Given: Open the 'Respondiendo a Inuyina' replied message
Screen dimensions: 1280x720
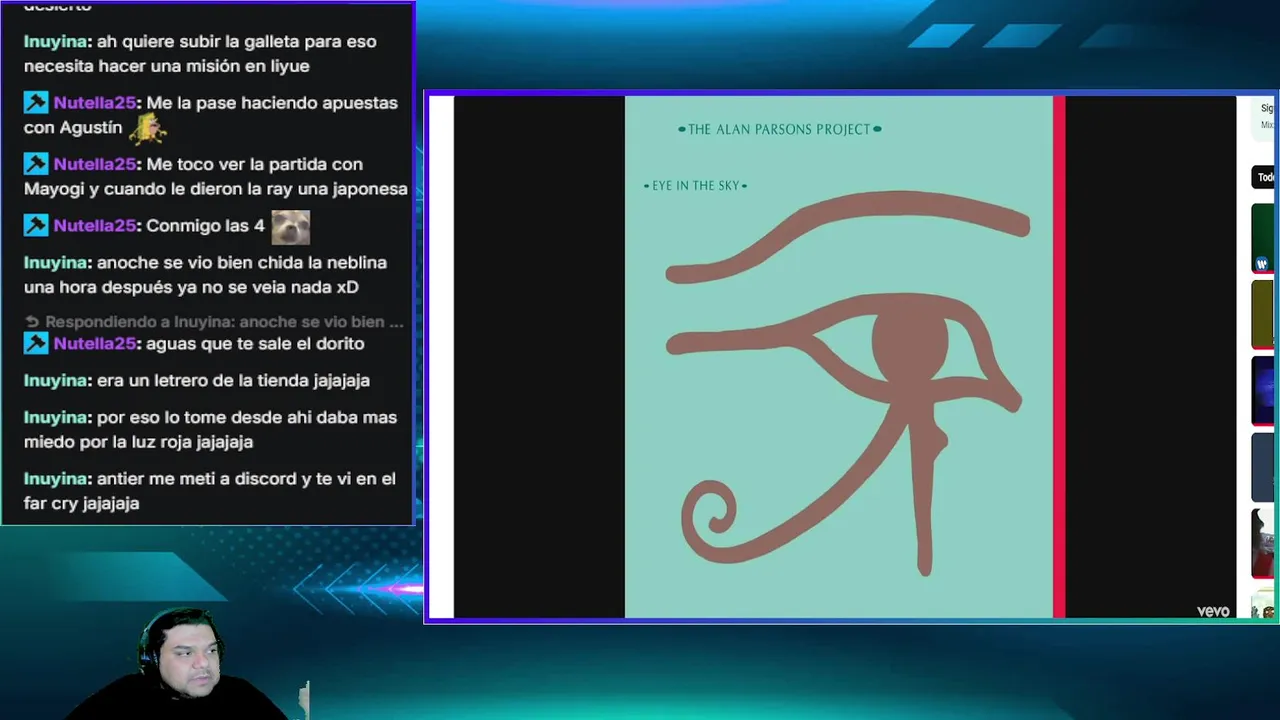Looking at the screenshot, I should point(214,322).
